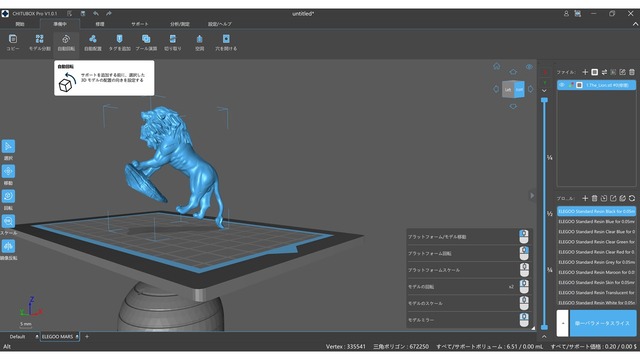Toggle the white checkbox on The_Lion.stl row
The image size is (640, 360).
click(x=579, y=85)
